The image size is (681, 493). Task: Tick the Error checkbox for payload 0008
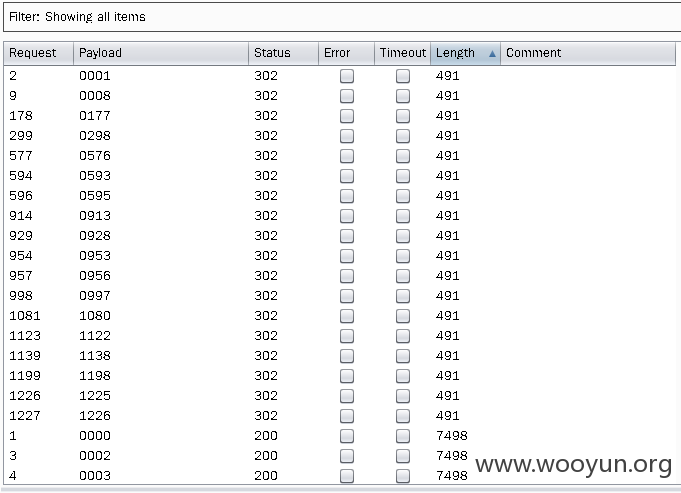347,96
